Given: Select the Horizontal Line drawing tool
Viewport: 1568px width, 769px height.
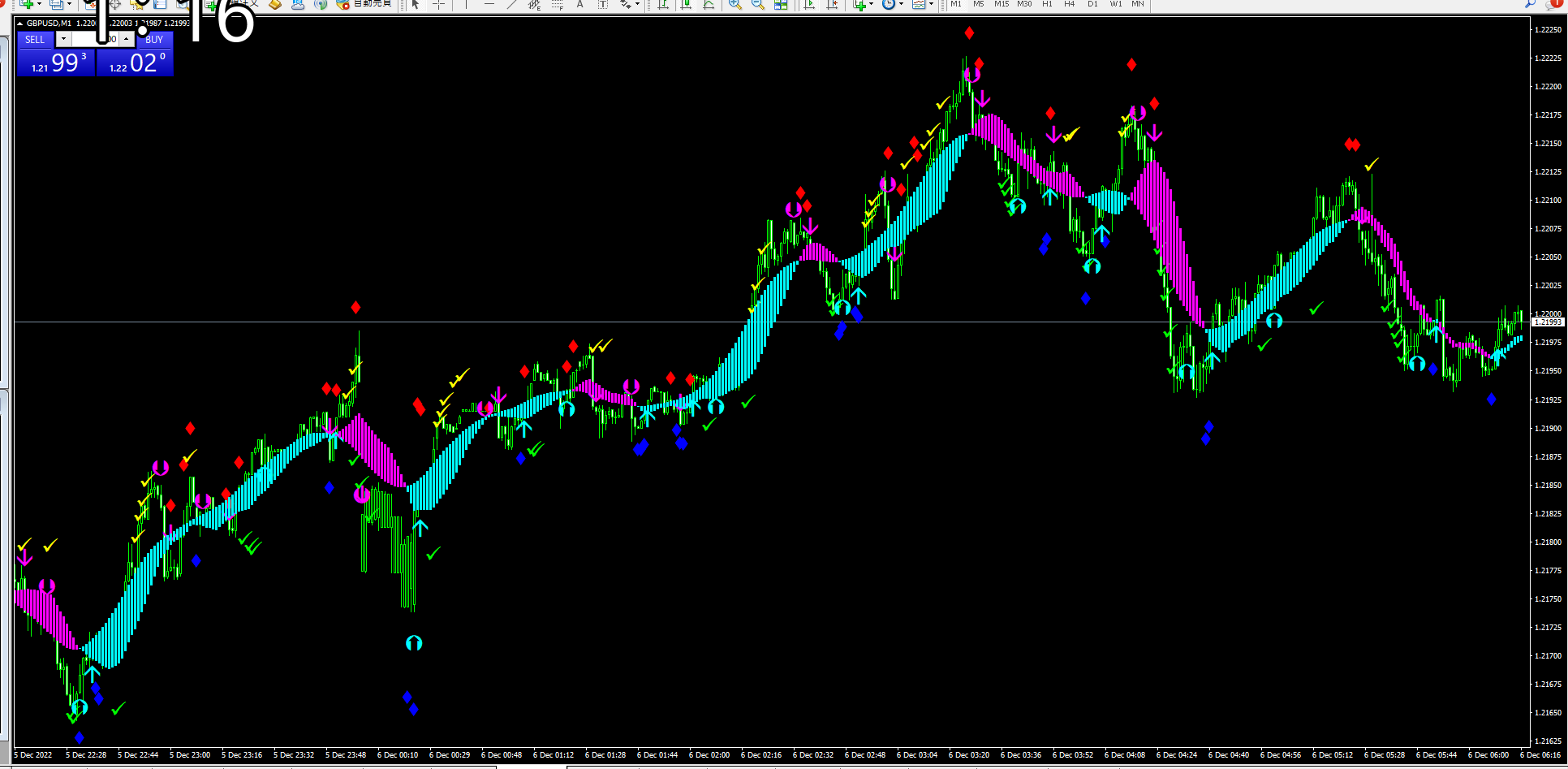Looking at the screenshot, I should point(489,4).
